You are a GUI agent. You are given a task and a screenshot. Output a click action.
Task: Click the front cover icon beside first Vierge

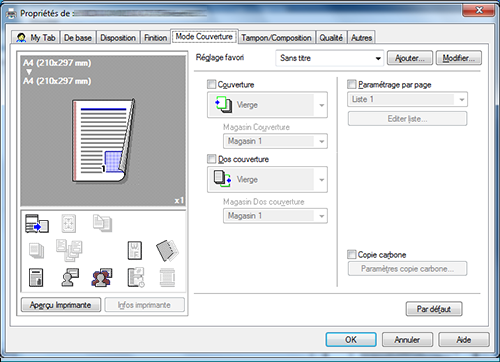(224, 105)
